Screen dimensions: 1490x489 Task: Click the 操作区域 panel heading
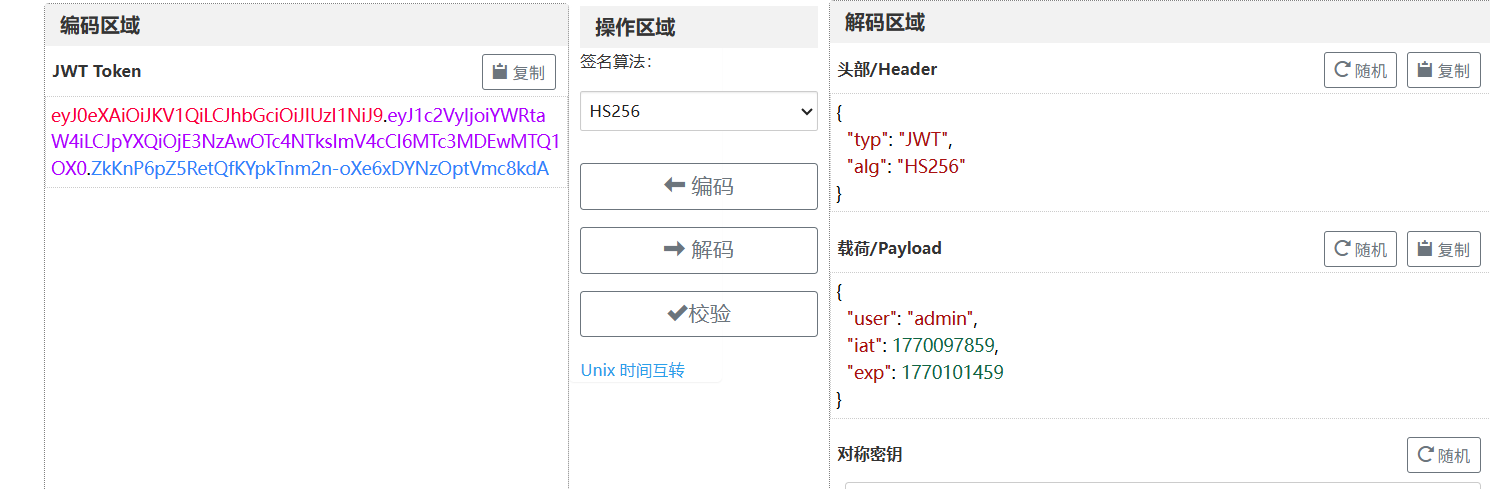(x=635, y=27)
